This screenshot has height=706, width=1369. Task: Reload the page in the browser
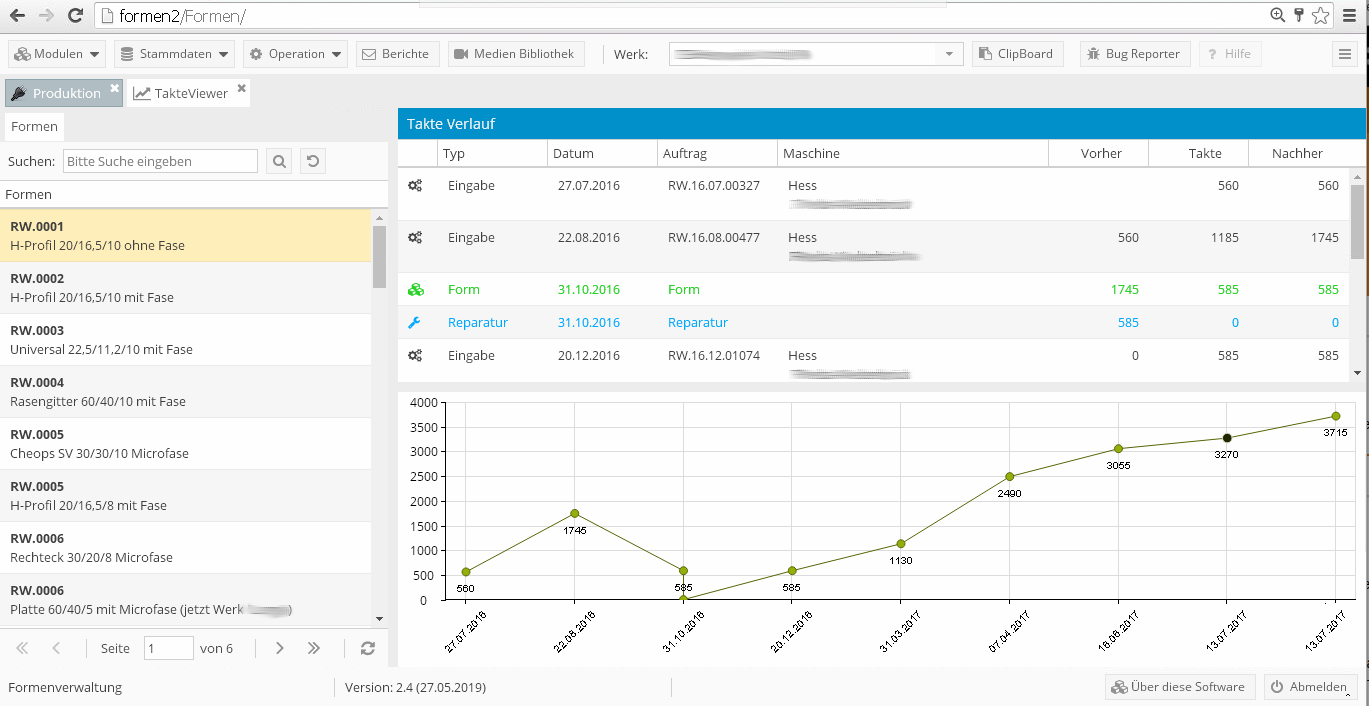(x=75, y=15)
